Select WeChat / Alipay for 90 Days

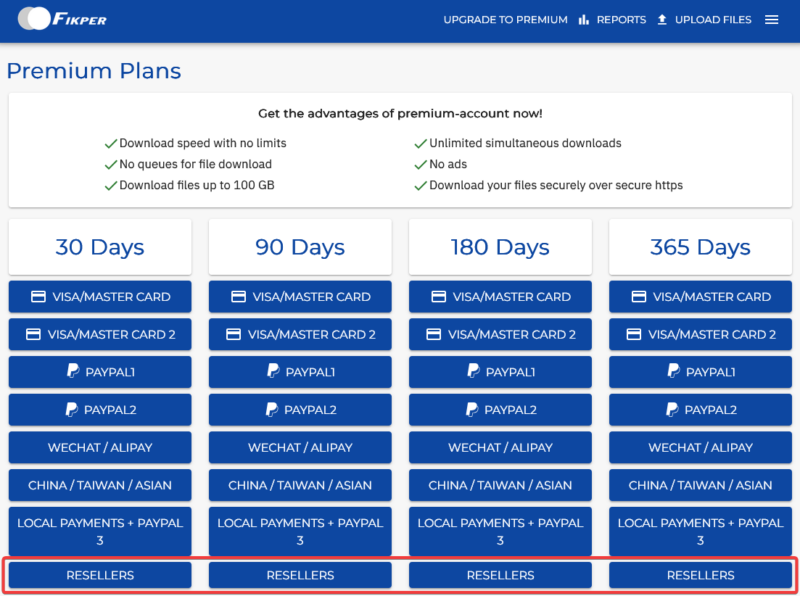[300, 448]
